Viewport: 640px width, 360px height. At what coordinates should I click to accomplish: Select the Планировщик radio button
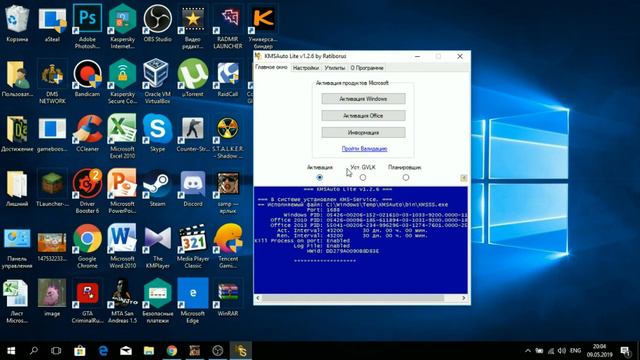point(406,178)
